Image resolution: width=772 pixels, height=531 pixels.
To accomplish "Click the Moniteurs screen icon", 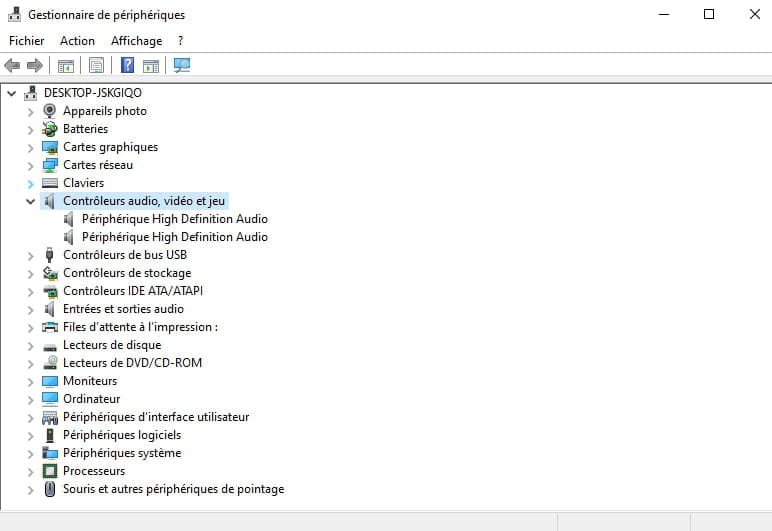I will (50, 381).
